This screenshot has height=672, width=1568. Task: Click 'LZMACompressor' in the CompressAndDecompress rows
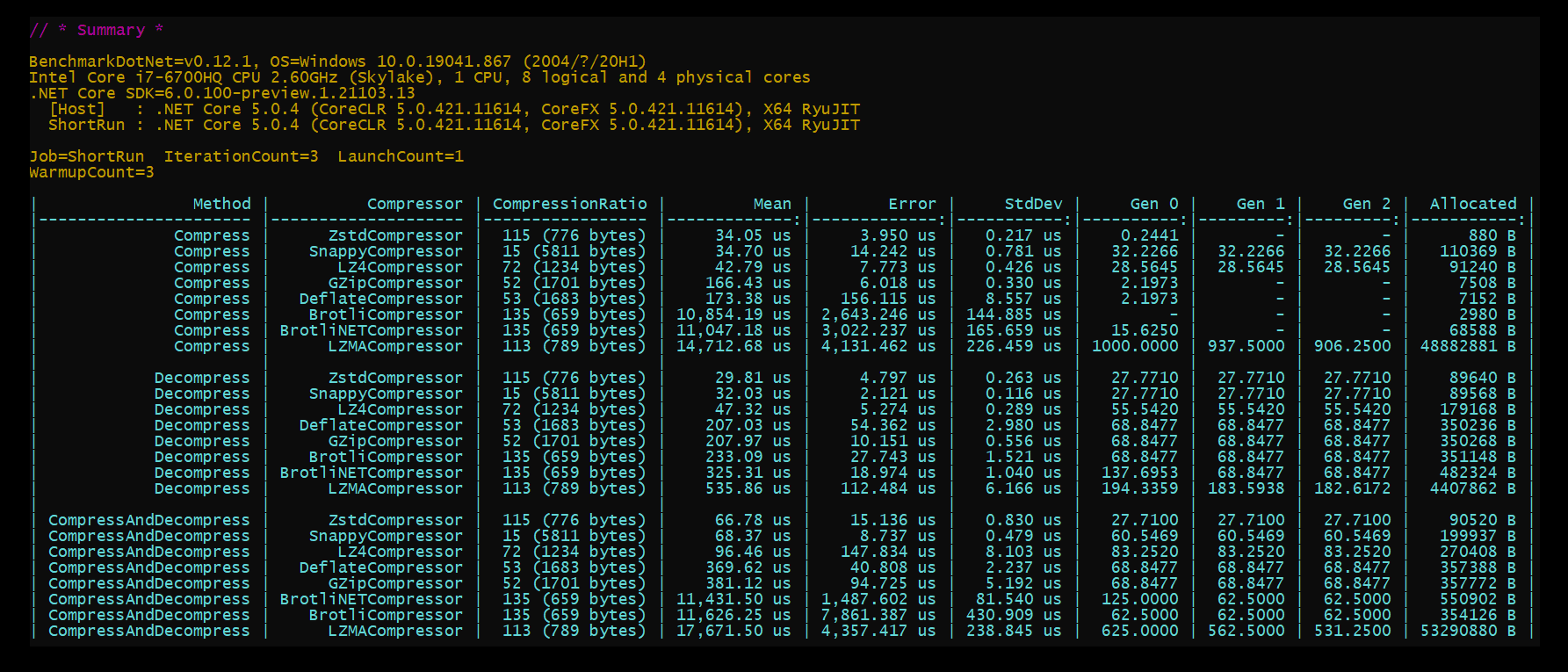point(395,631)
